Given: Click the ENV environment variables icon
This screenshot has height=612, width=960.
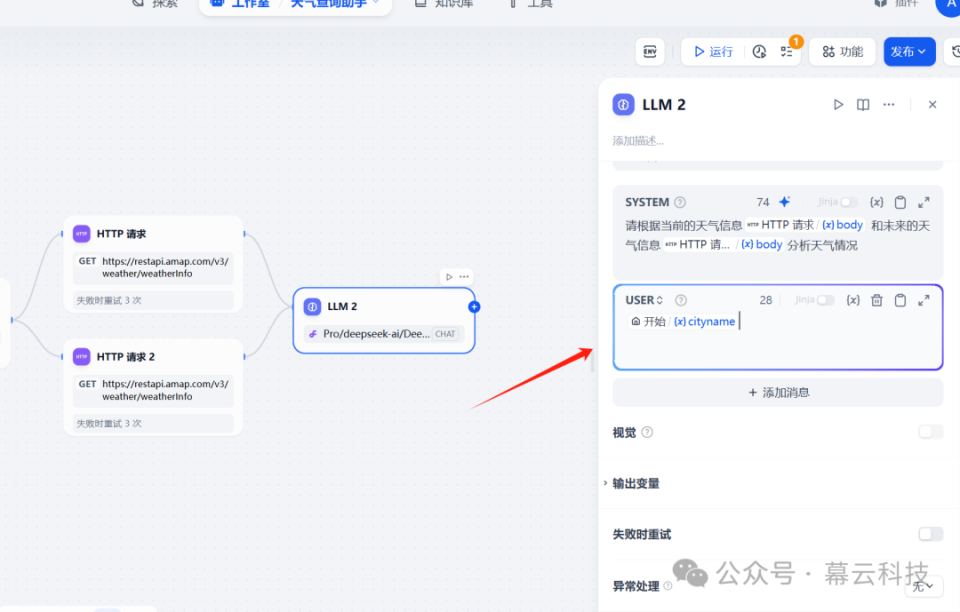Looking at the screenshot, I should click(651, 51).
